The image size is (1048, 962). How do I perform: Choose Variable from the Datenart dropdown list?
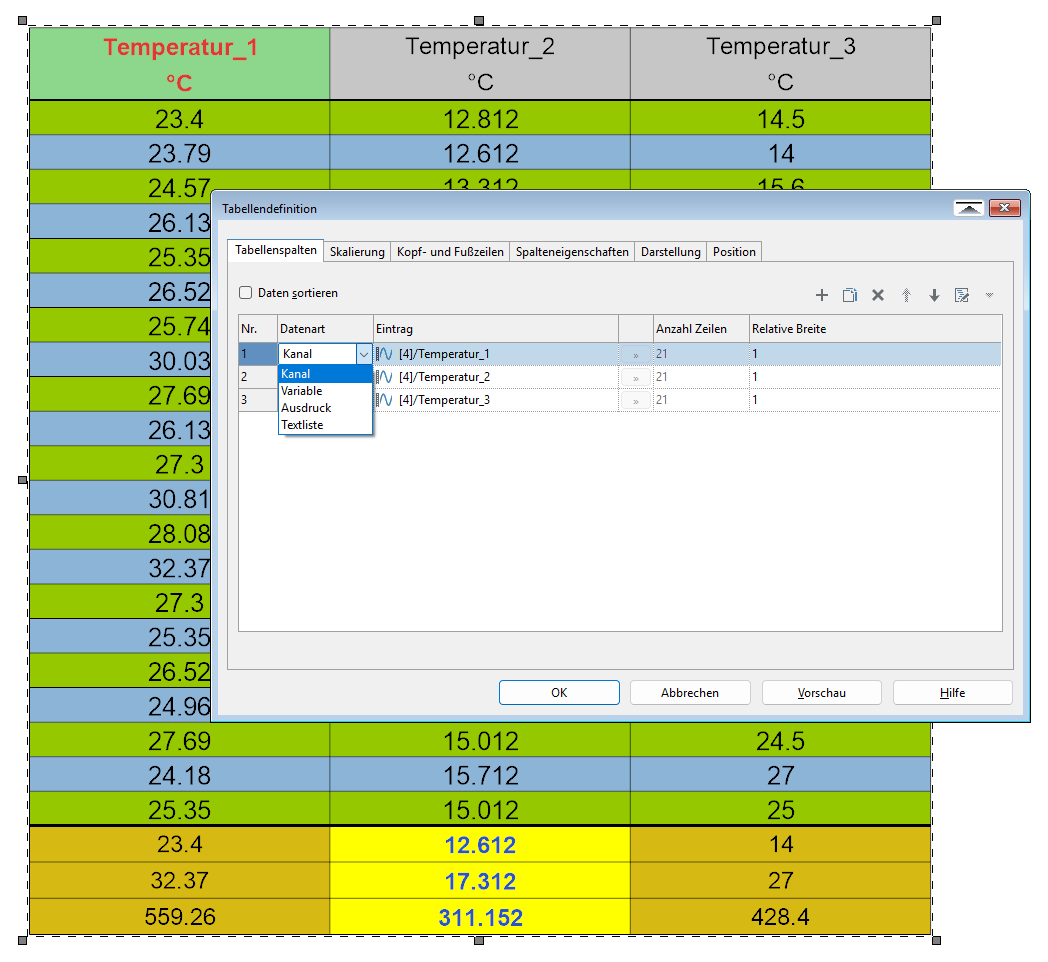(302, 391)
